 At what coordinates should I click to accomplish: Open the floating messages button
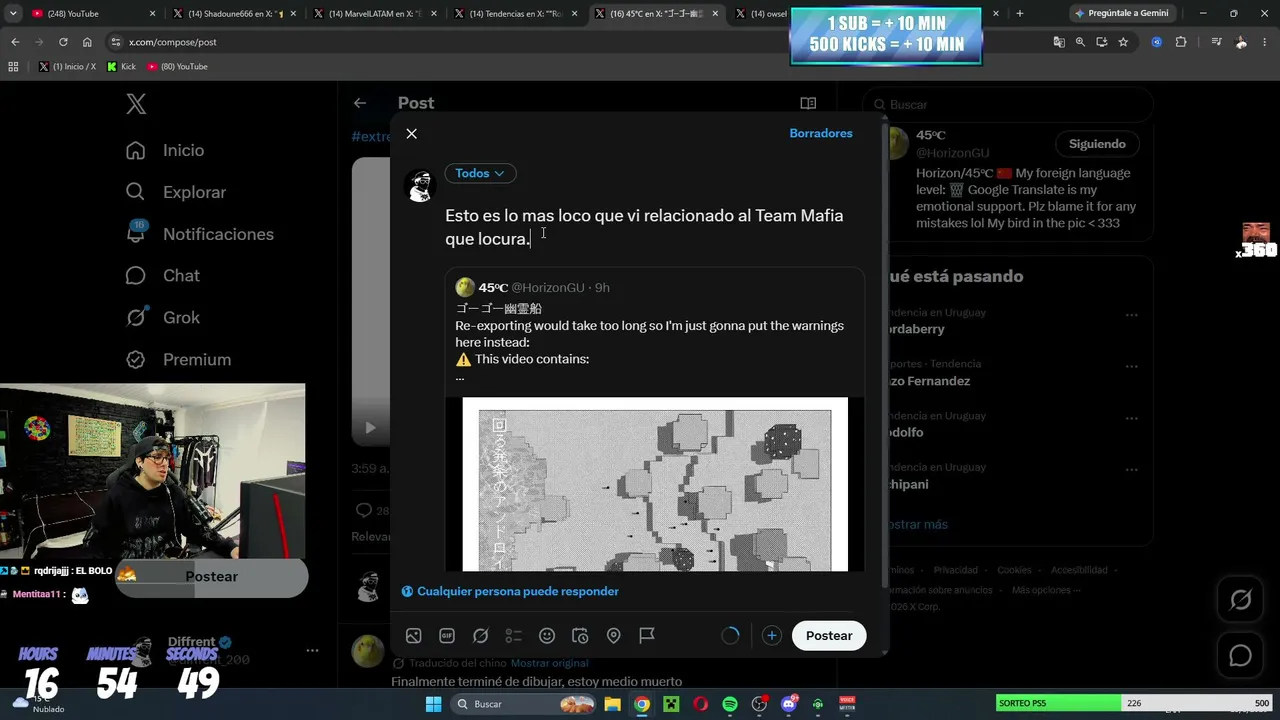tap(1241, 655)
